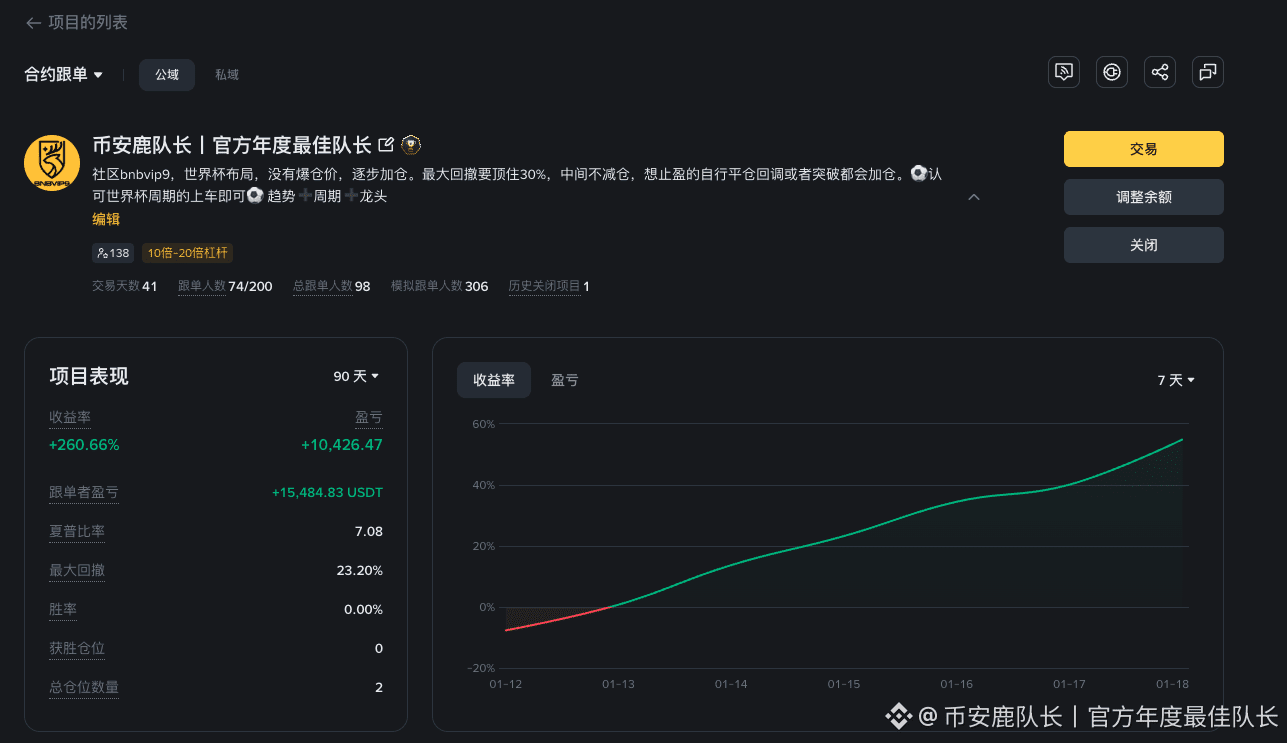Click the 10倍-20倍杠杆 leverage tag

pyautogui.click(x=187, y=253)
